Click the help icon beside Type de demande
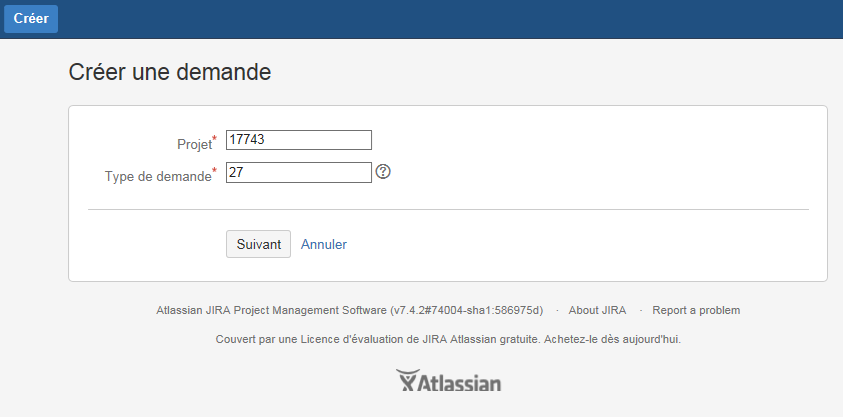The height and width of the screenshot is (417, 843). (x=383, y=172)
